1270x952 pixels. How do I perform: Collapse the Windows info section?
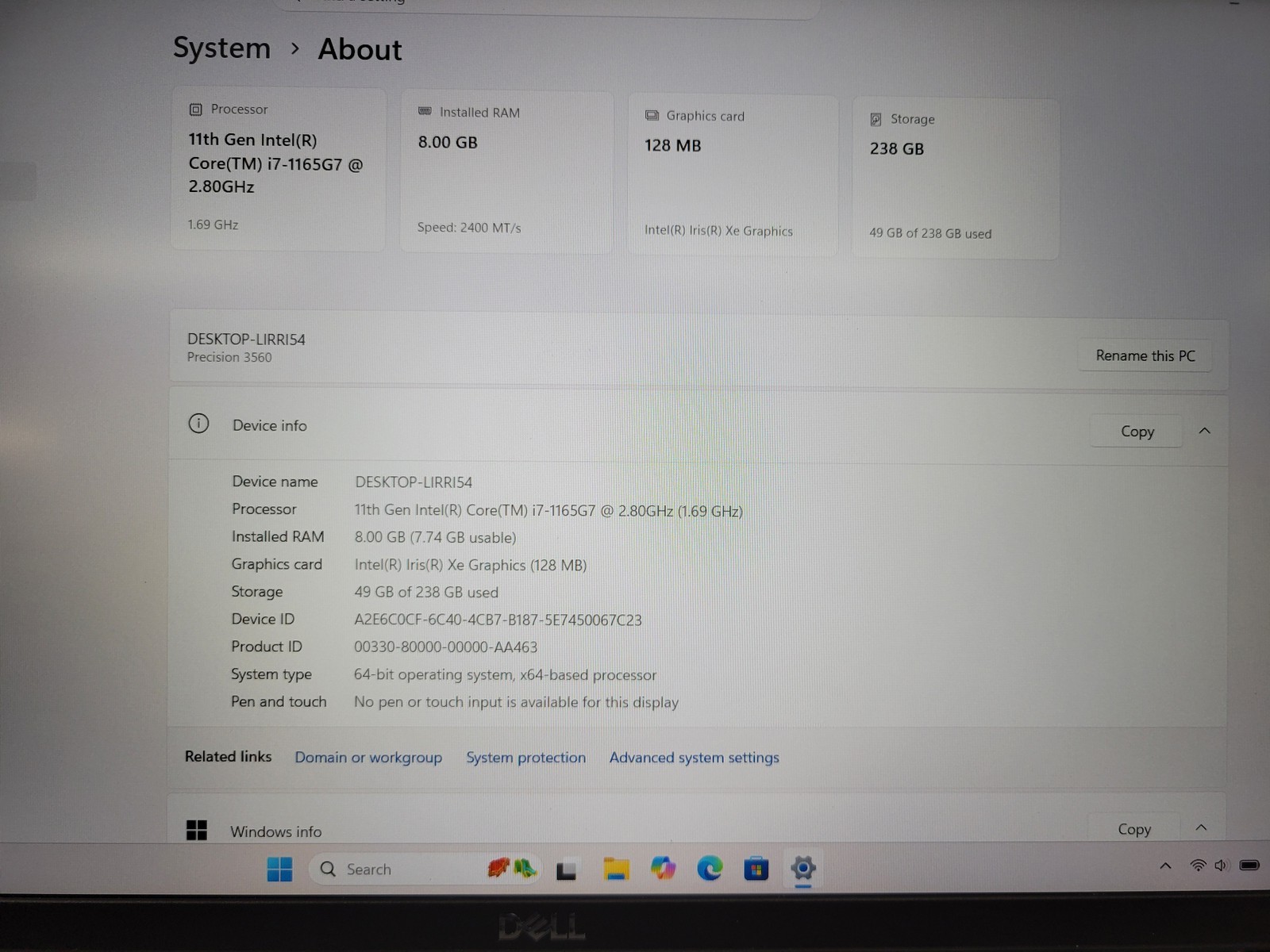(x=1201, y=827)
